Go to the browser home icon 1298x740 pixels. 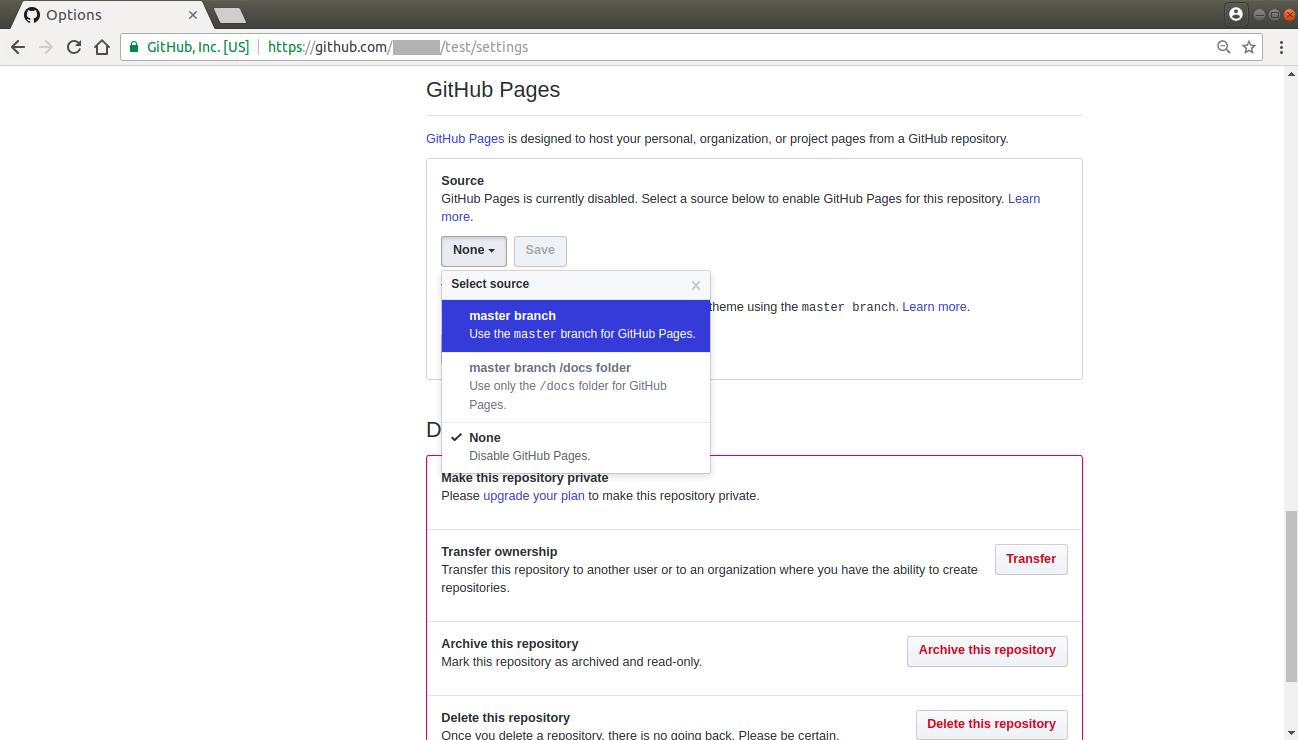[x=101, y=47]
